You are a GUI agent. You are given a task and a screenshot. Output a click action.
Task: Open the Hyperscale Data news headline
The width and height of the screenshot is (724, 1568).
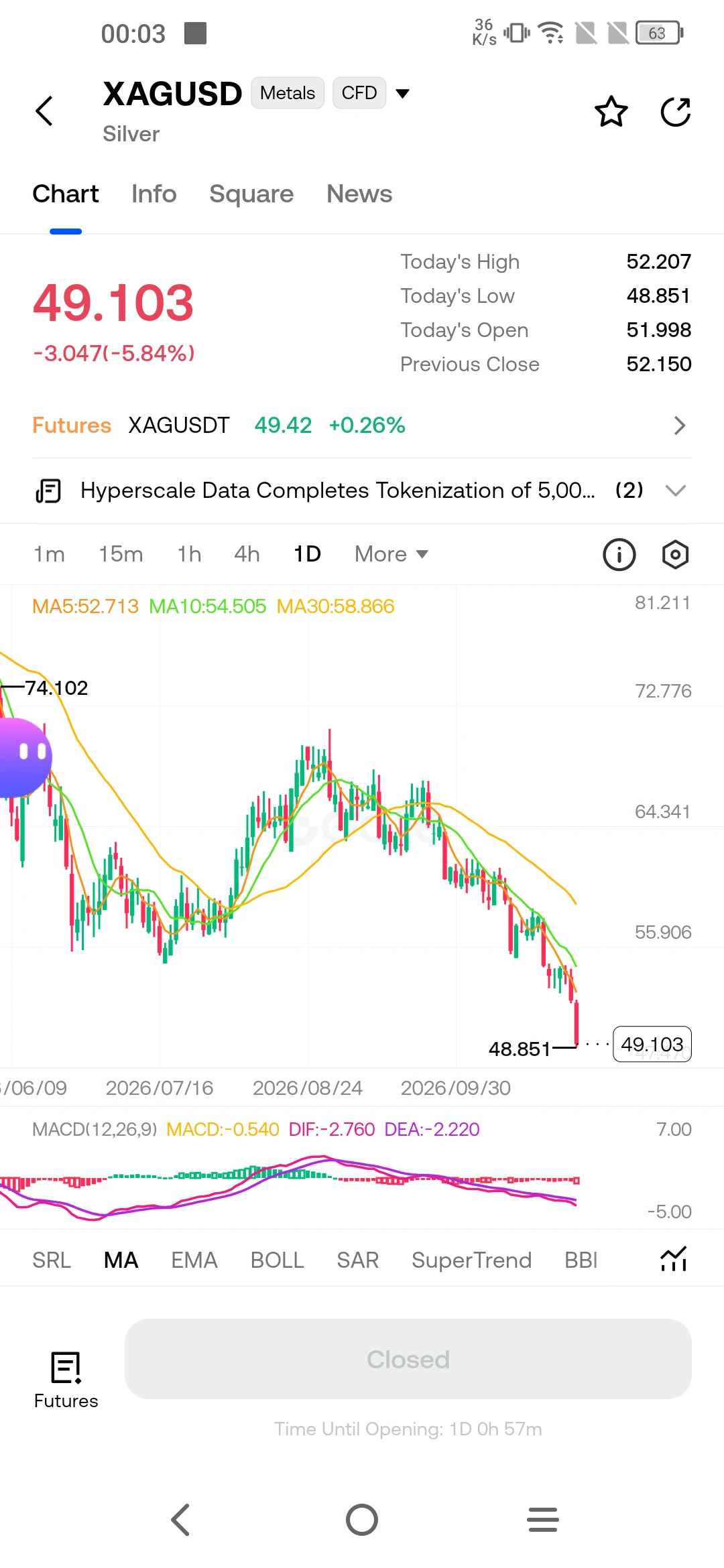click(x=338, y=491)
